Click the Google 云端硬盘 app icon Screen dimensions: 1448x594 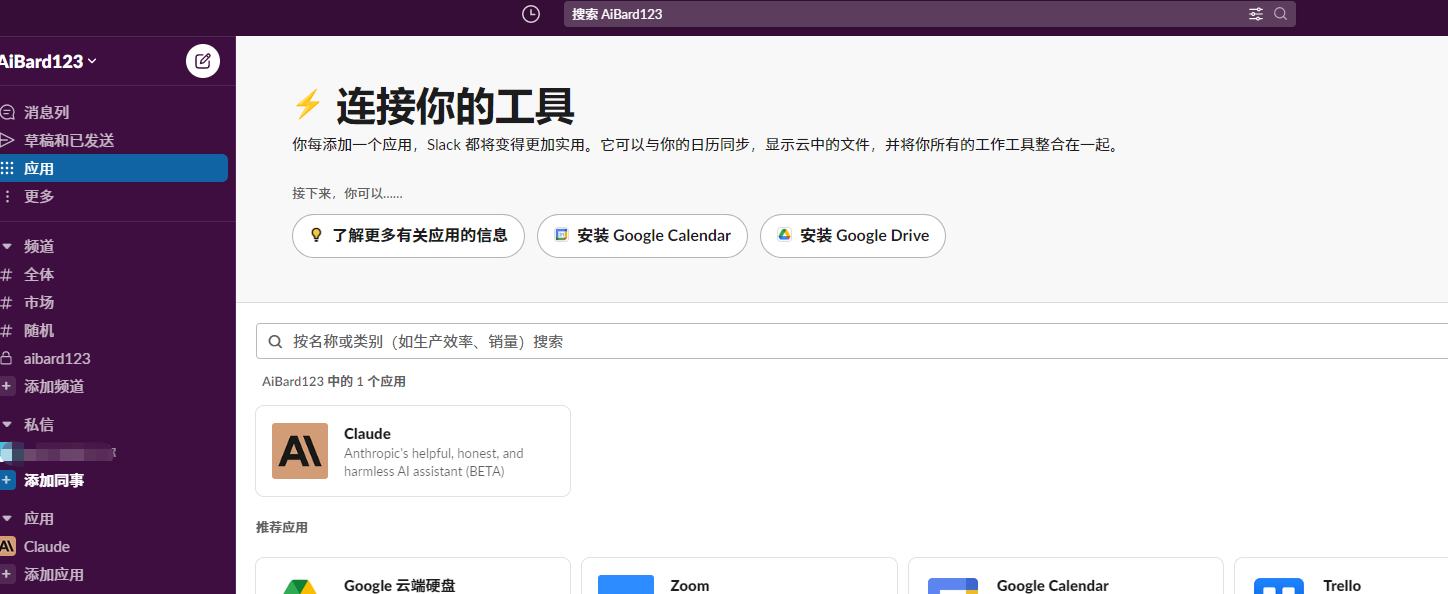pos(300,585)
